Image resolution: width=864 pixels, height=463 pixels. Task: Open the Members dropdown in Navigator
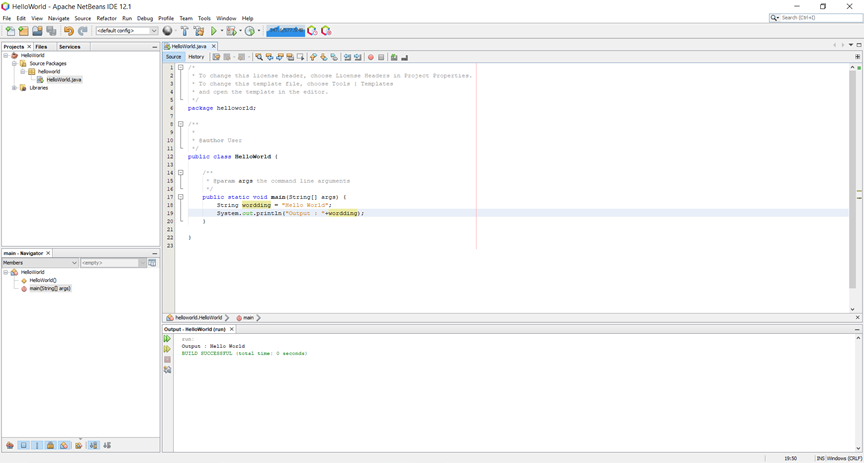(40, 263)
